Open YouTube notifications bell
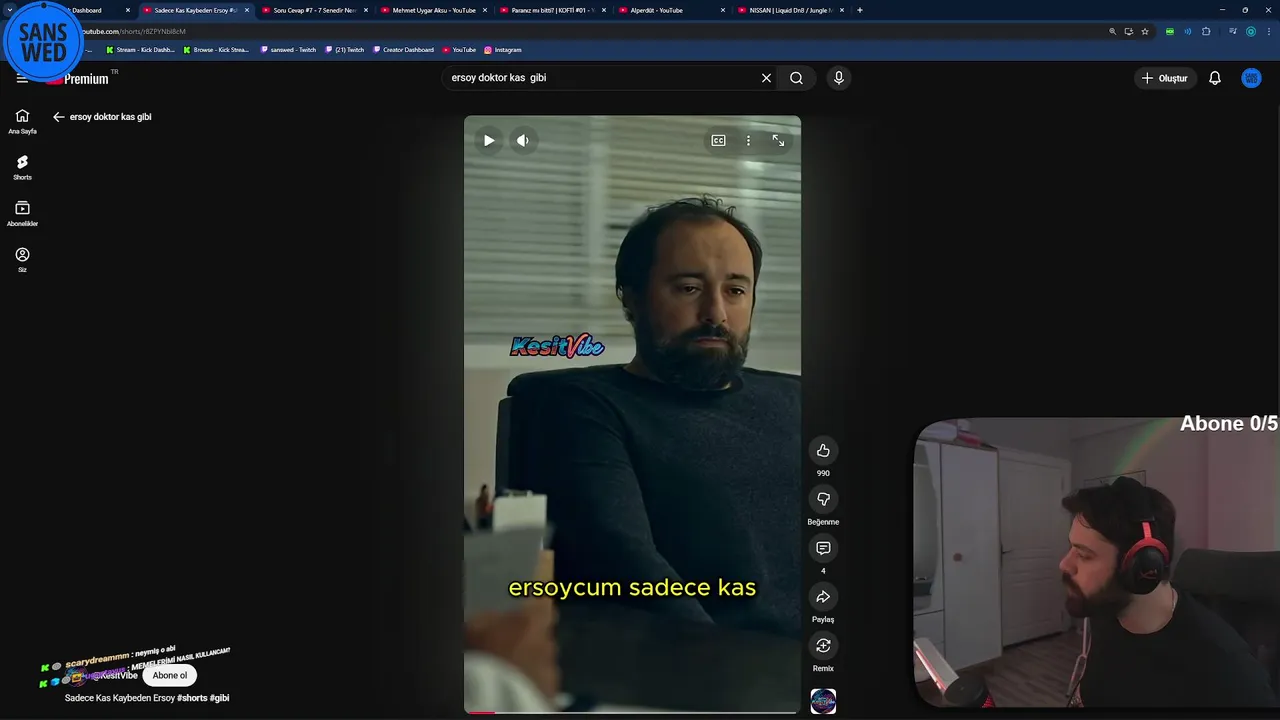This screenshot has height=720, width=1280. pyautogui.click(x=1215, y=78)
